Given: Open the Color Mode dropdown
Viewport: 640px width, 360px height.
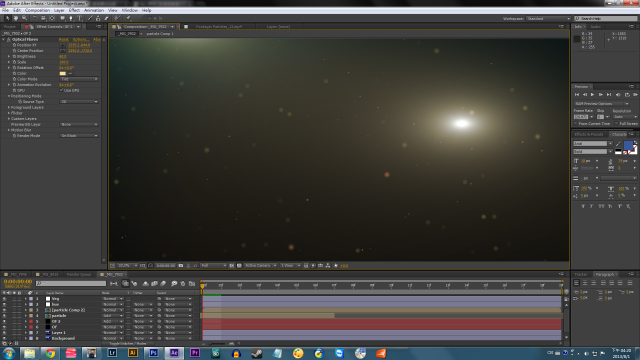Looking at the screenshot, I should click(x=79, y=79).
